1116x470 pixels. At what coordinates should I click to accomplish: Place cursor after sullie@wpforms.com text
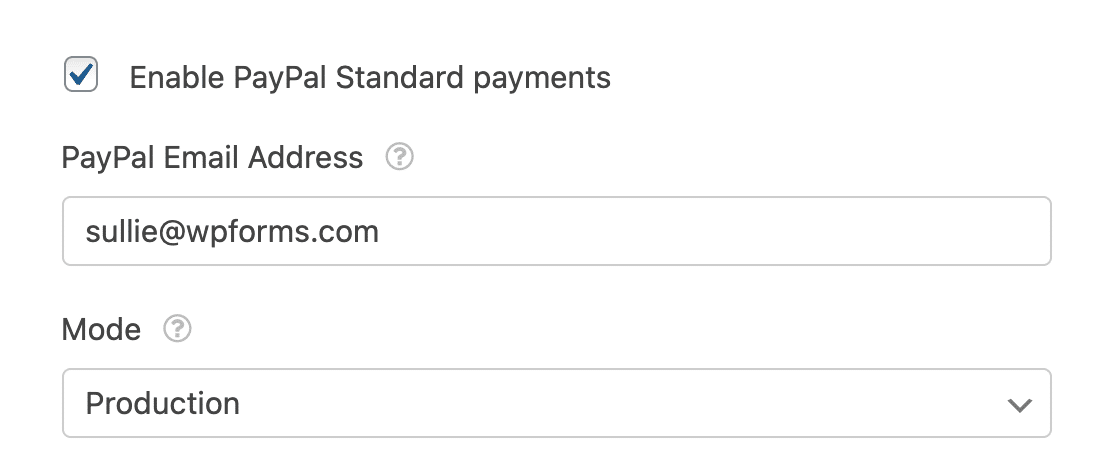click(381, 232)
